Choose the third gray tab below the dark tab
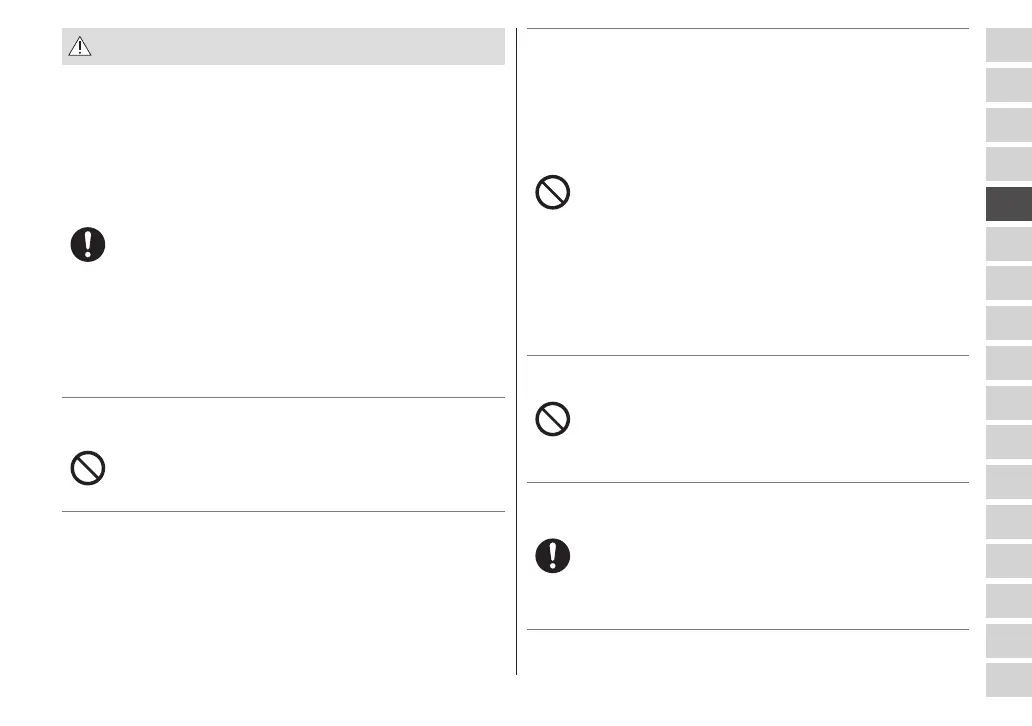 point(1008,323)
